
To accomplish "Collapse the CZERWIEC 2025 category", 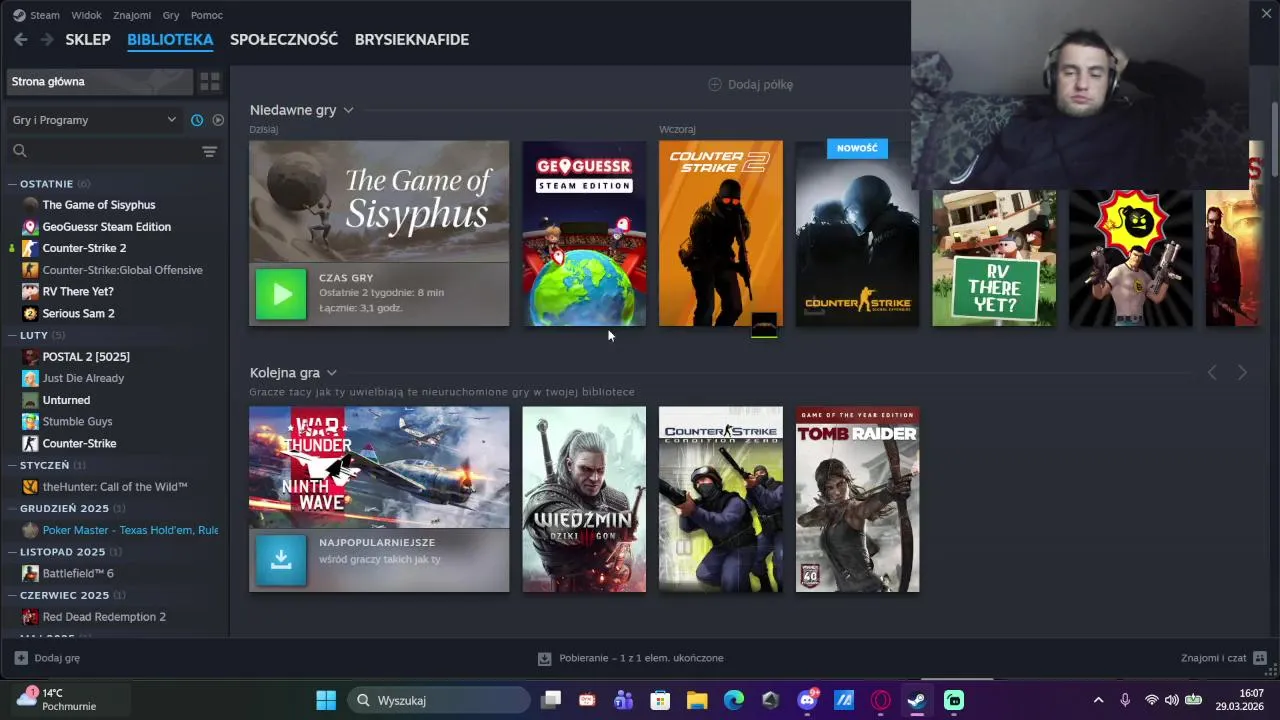I will 13,595.
